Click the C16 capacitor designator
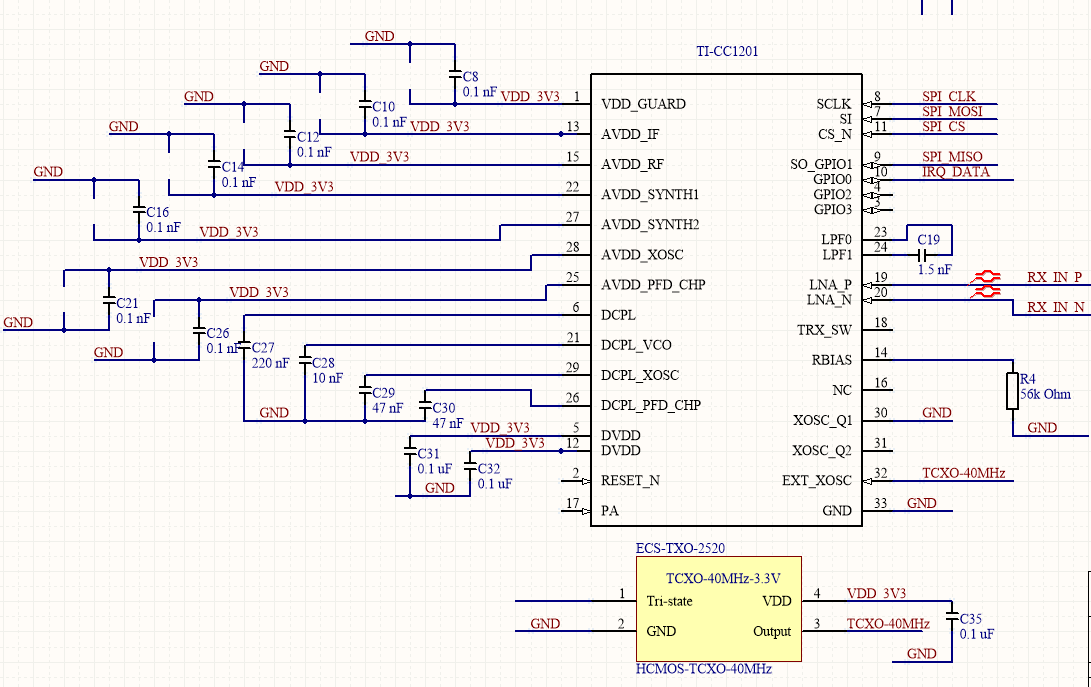This screenshot has height=687, width=1091. (x=157, y=212)
